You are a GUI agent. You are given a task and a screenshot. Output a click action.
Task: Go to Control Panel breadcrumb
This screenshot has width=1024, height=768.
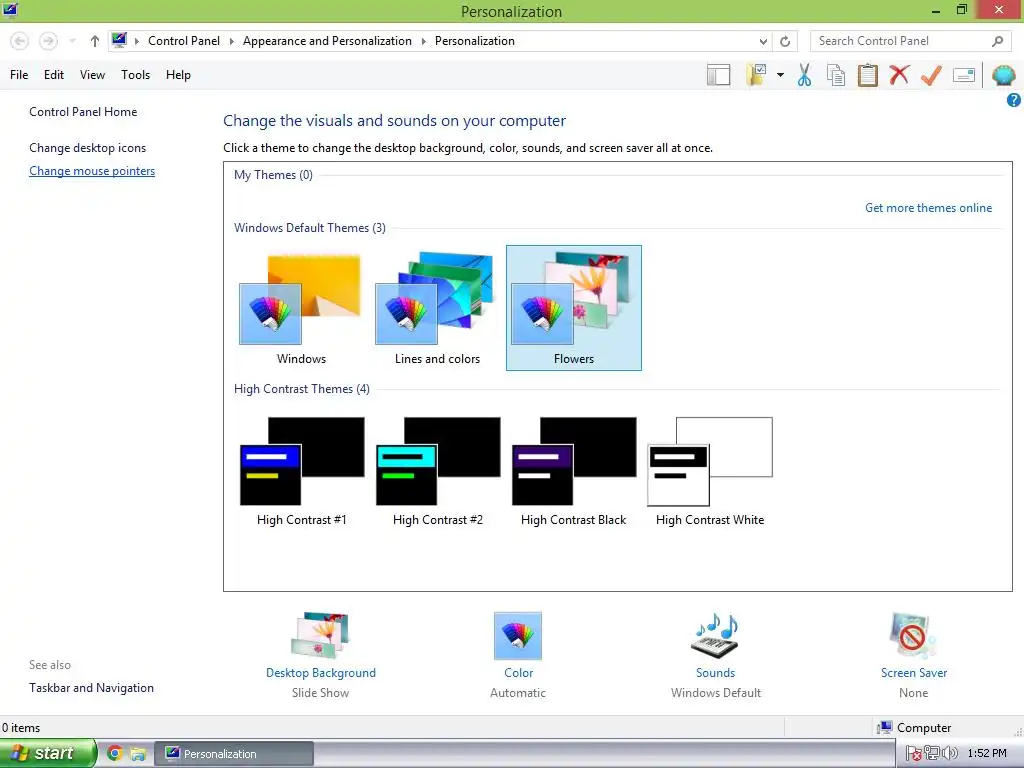(x=184, y=41)
